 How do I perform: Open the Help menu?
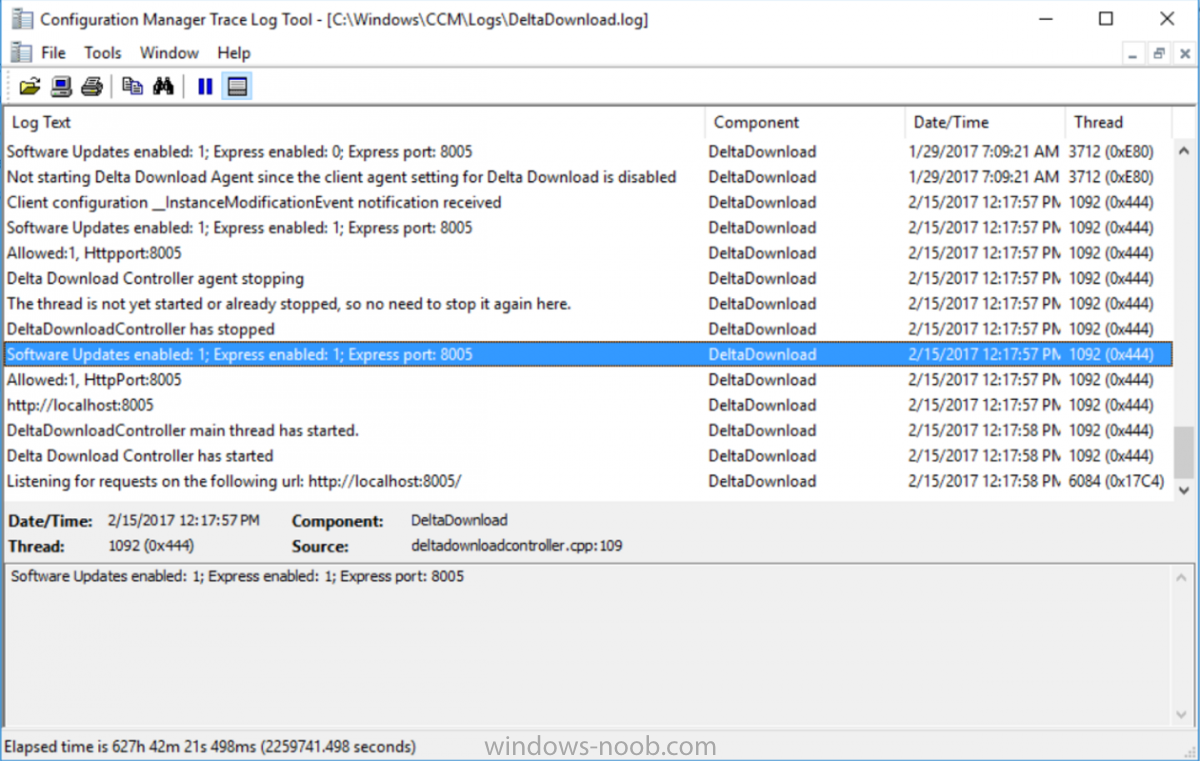[234, 53]
